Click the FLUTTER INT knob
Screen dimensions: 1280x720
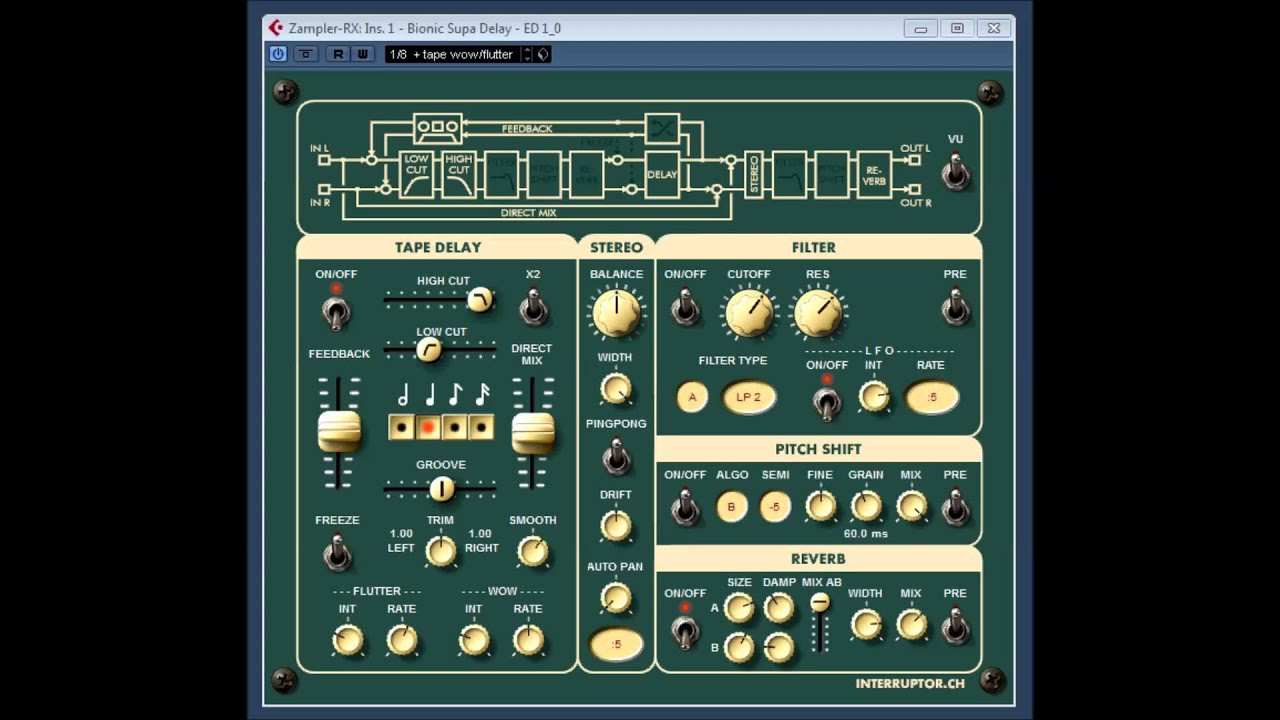tap(348, 640)
